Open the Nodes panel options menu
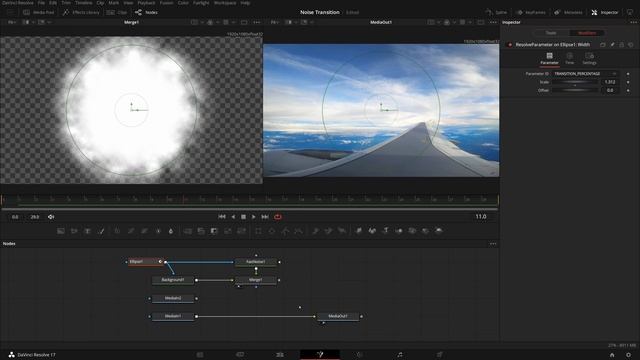This screenshot has width=640, height=360. 493,244
